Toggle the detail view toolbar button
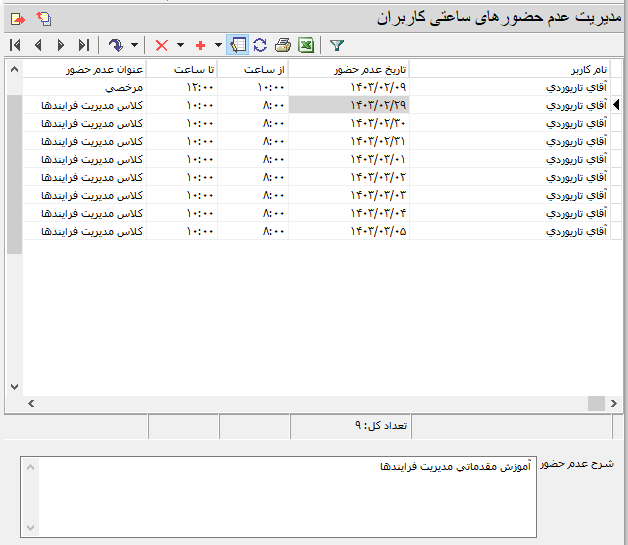 pos(238,45)
